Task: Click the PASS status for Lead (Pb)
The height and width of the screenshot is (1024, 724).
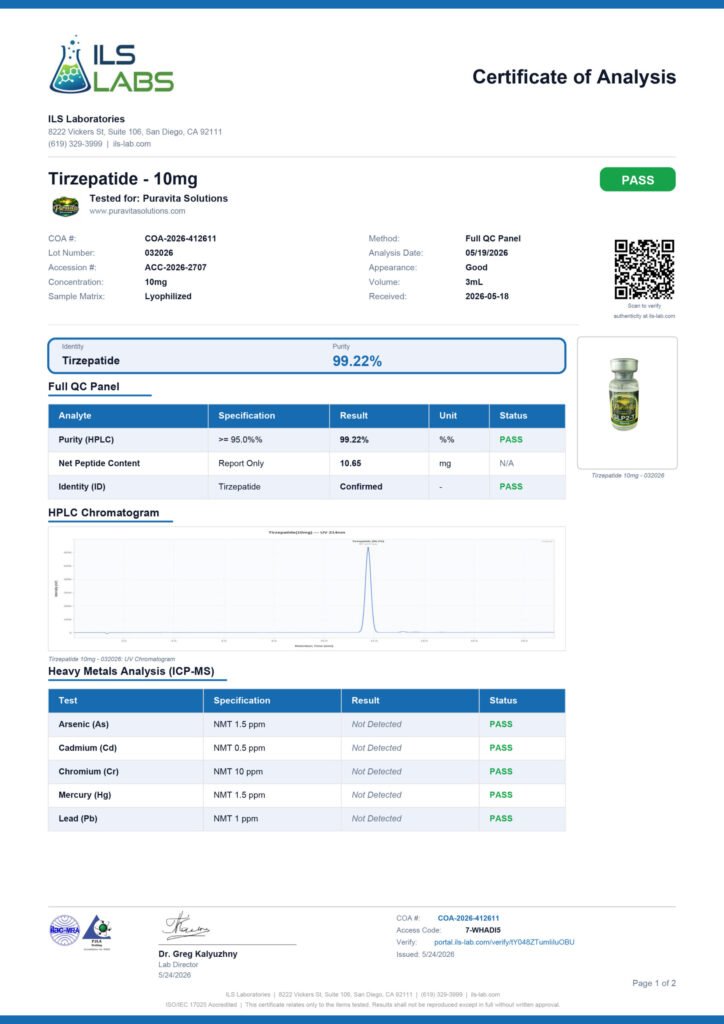Action: pyautogui.click(x=501, y=818)
